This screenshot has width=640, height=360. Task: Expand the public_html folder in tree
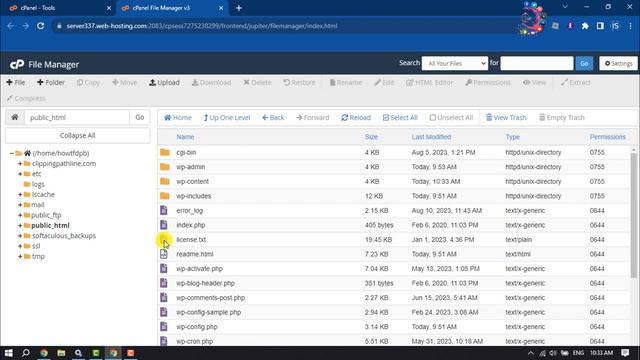point(20,225)
